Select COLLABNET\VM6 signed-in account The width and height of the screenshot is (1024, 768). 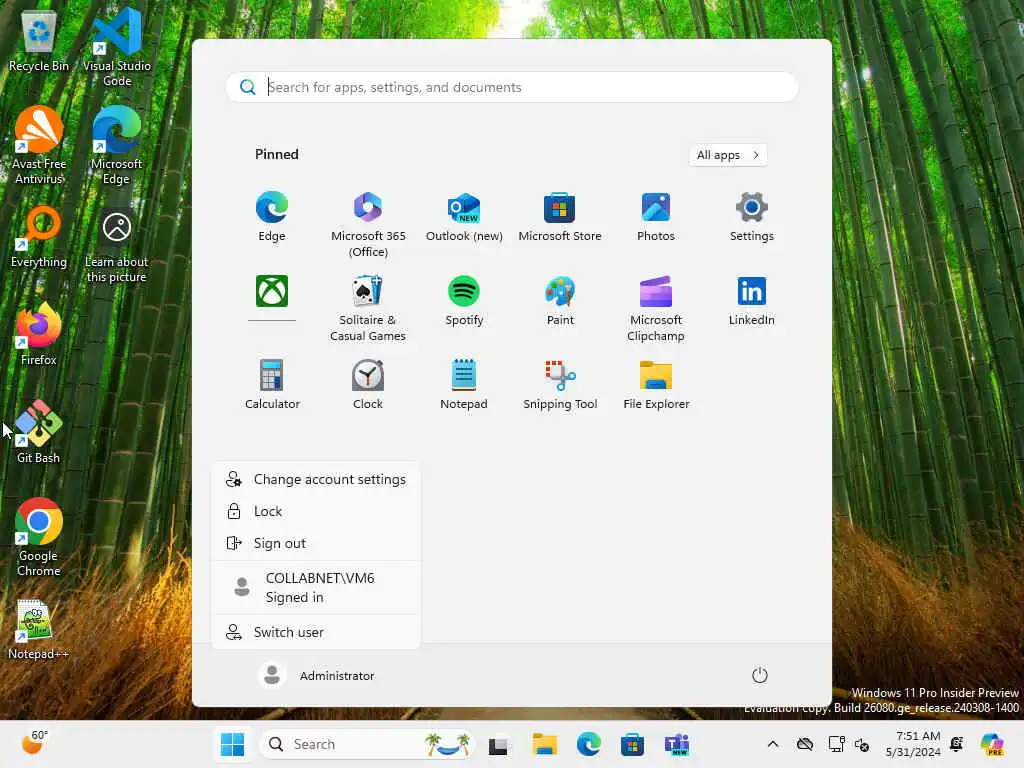(316, 587)
